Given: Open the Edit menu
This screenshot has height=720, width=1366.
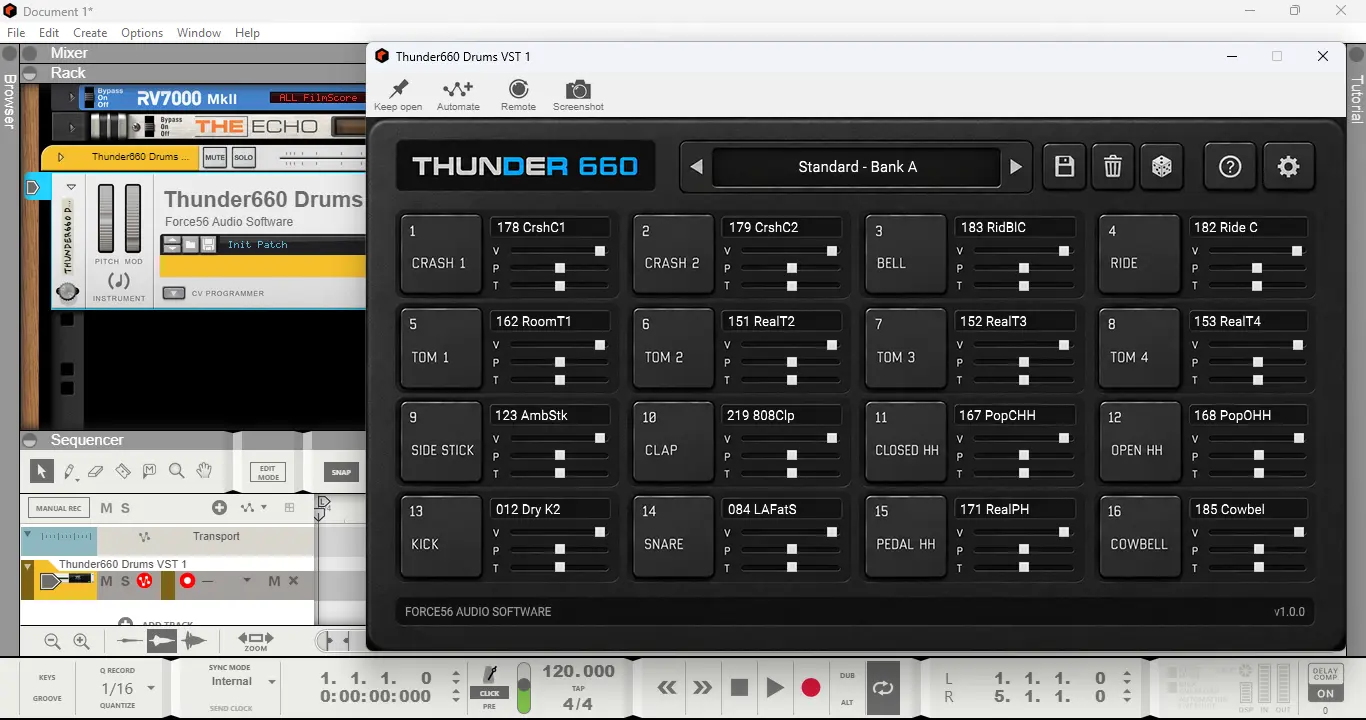Looking at the screenshot, I should (49, 33).
